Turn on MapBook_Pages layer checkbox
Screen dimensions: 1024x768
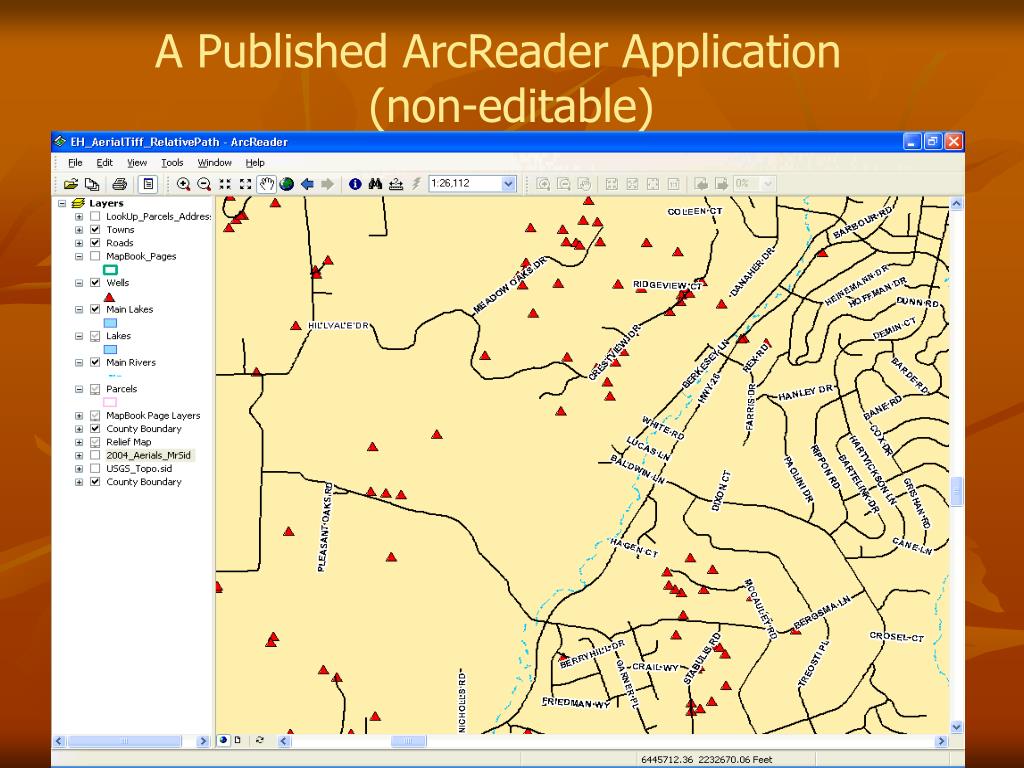[95, 256]
